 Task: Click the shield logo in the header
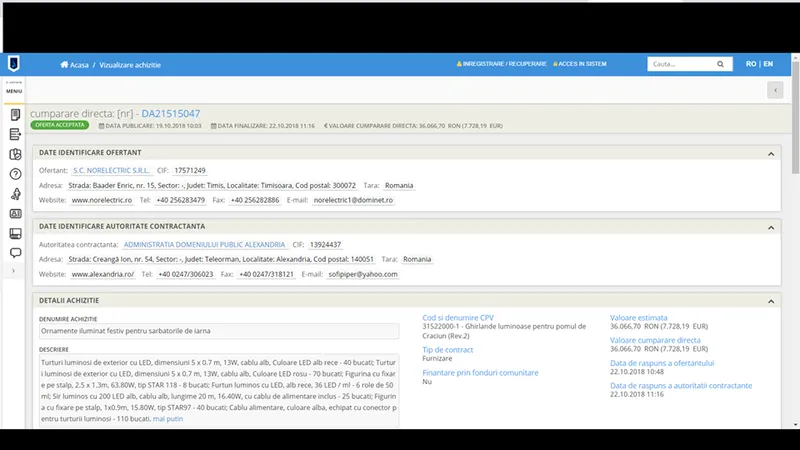tap(14, 64)
